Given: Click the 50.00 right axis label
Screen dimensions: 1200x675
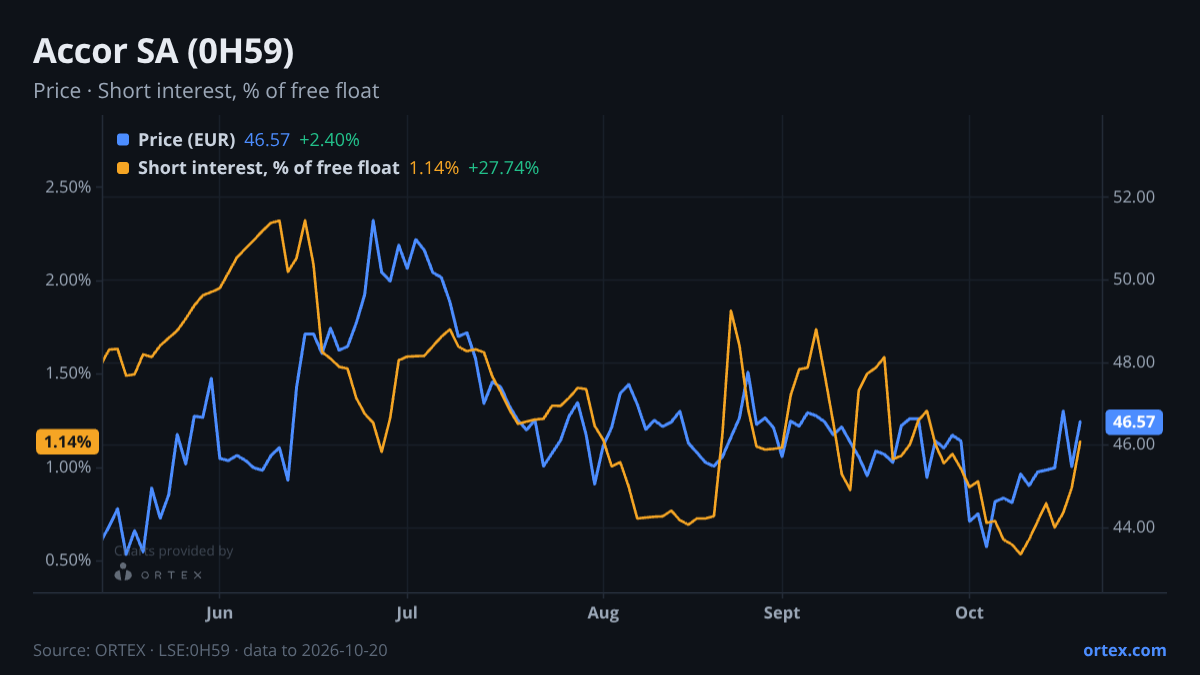Looking at the screenshot, I should click(x=1134, y=279).
